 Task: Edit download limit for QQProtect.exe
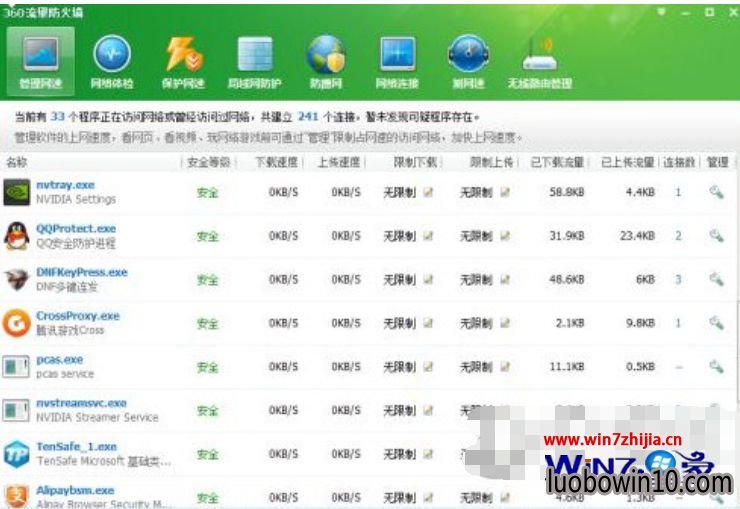pyautogui.click(x=428, y=235)
